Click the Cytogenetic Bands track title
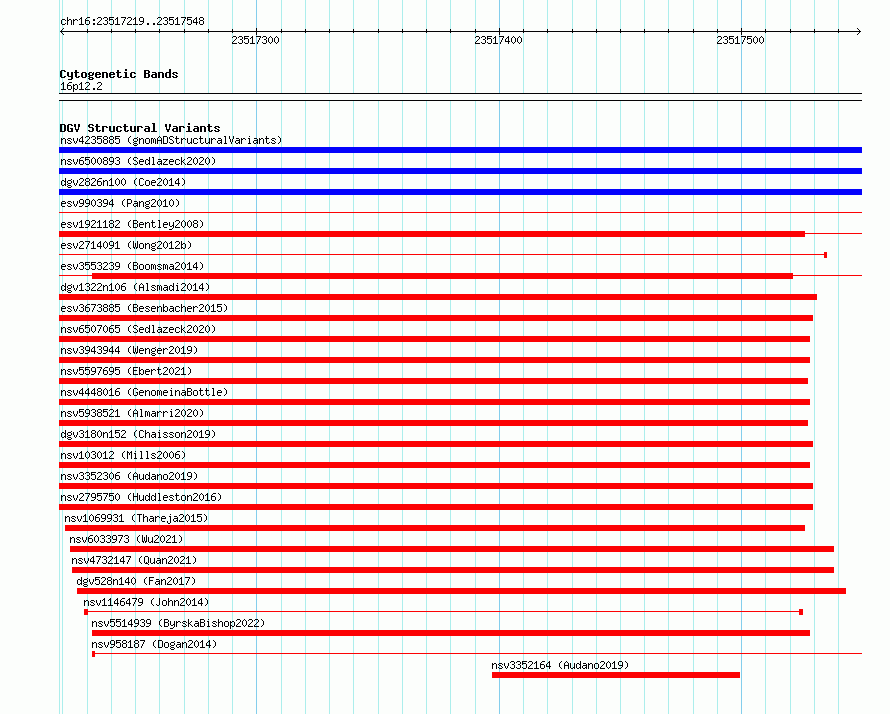Screen dimensions: 890x714 point(119,74)
